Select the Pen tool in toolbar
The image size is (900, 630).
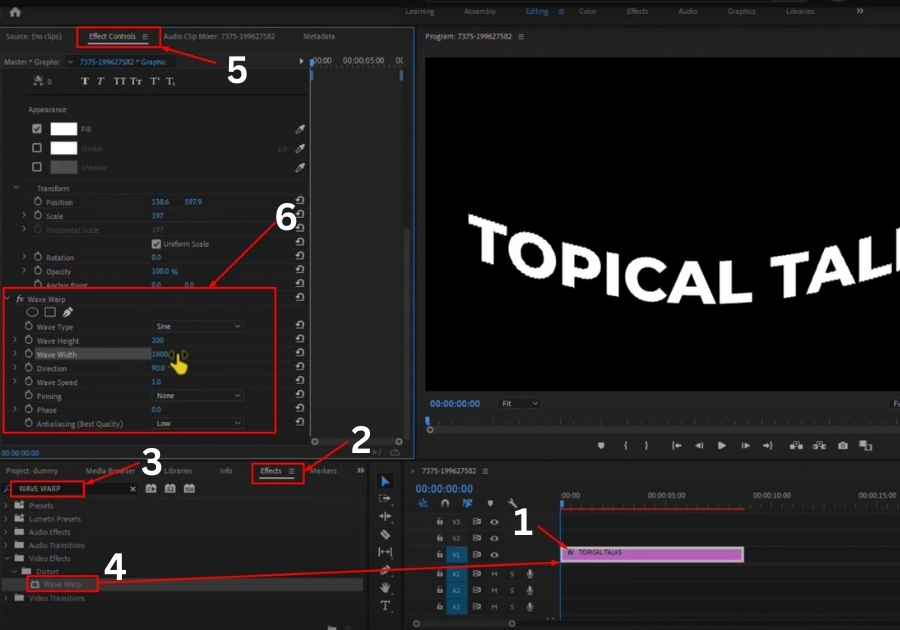coord(385,570)
